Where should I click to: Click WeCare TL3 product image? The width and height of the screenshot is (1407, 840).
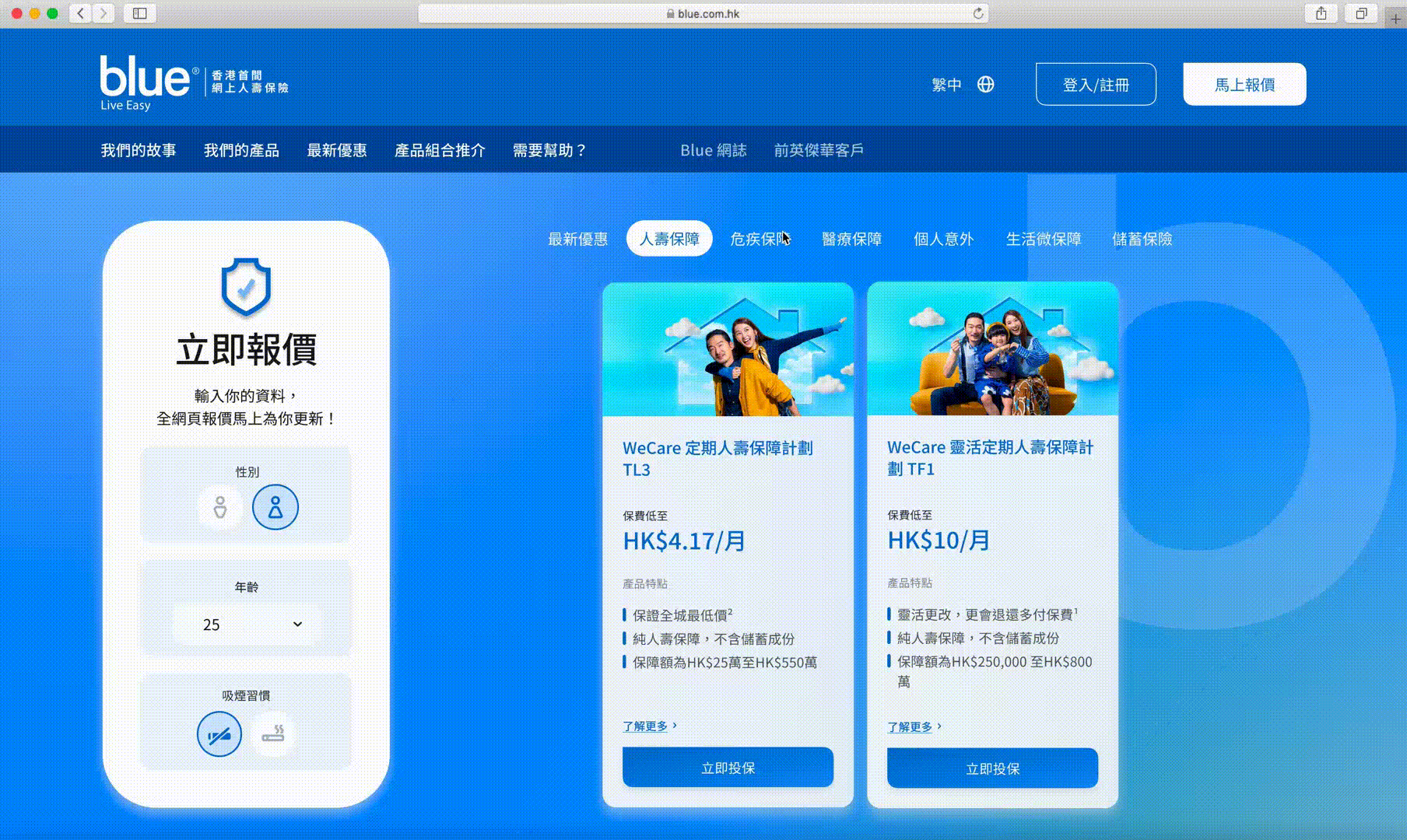pos(728,349)
